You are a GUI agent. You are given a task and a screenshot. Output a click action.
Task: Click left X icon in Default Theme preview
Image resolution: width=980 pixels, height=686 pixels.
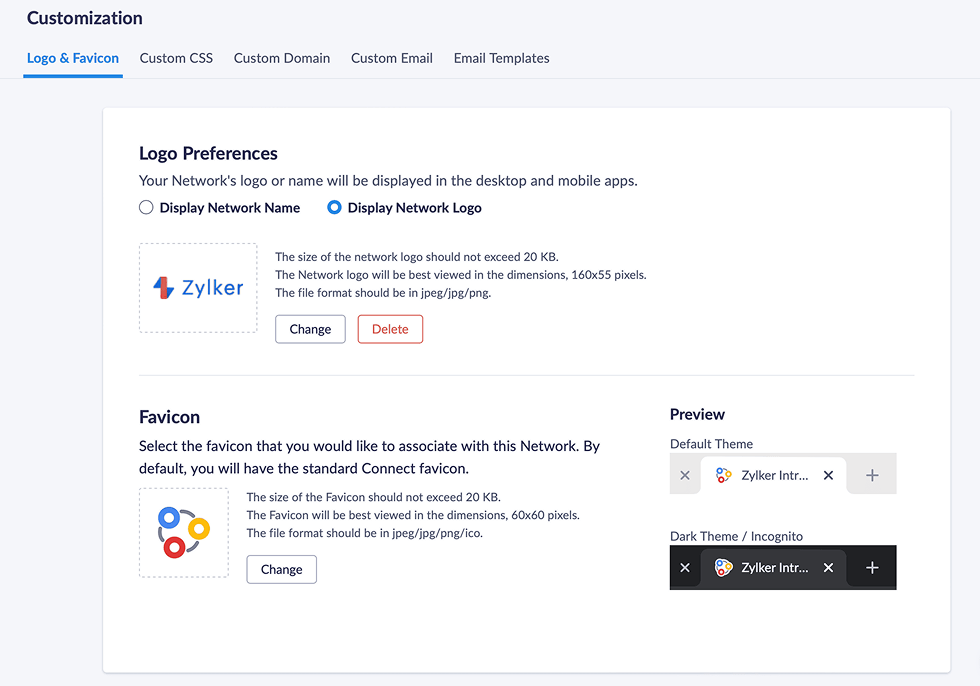point(685,476)
